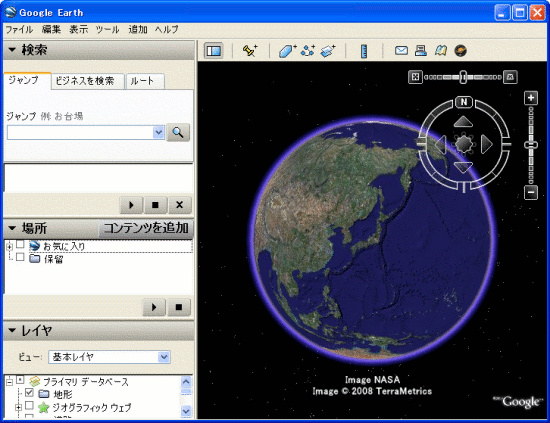Collapse the プライマリ データベース tree node
This screenshot has width=550, height=423.
[9, 382]
